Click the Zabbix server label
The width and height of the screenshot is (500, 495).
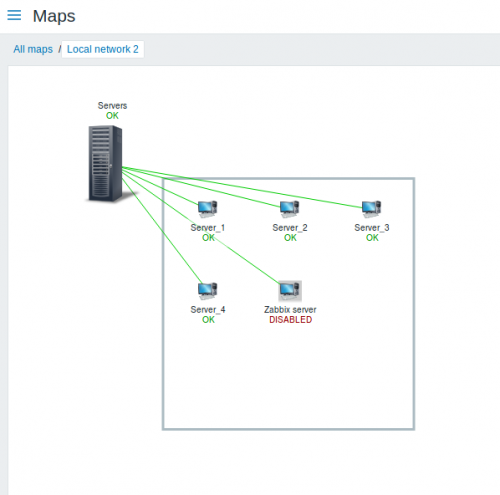(x=290, y=310)
